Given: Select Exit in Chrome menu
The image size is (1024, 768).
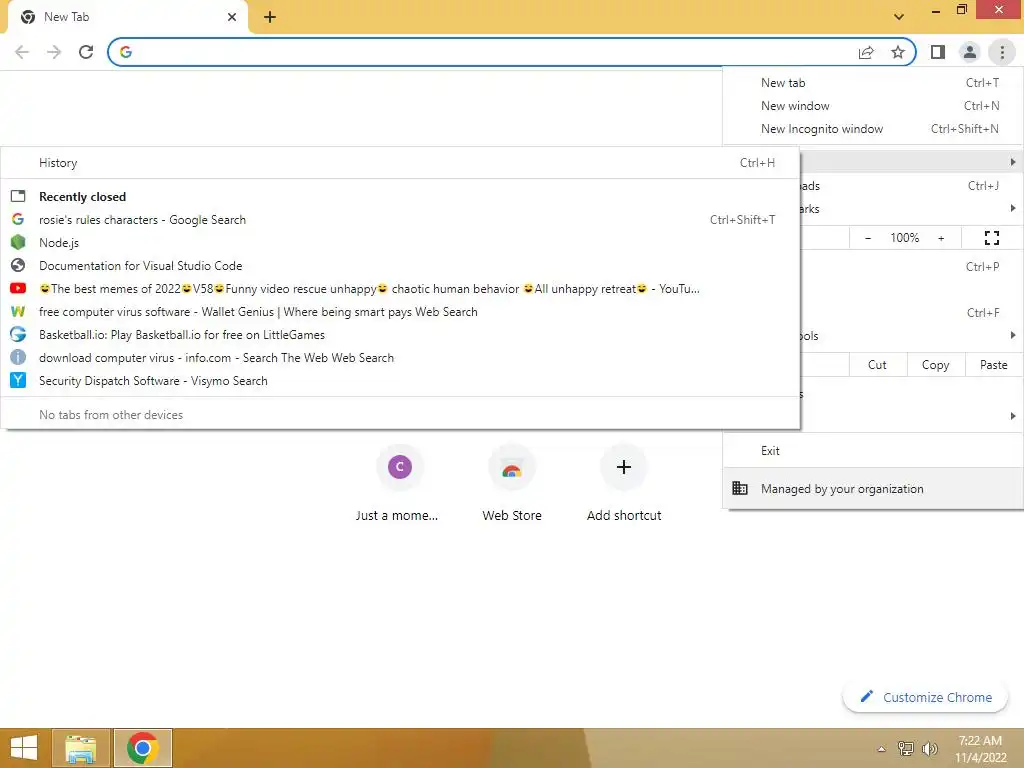Looking at the screenshot, I should click(x=873, y=451).
